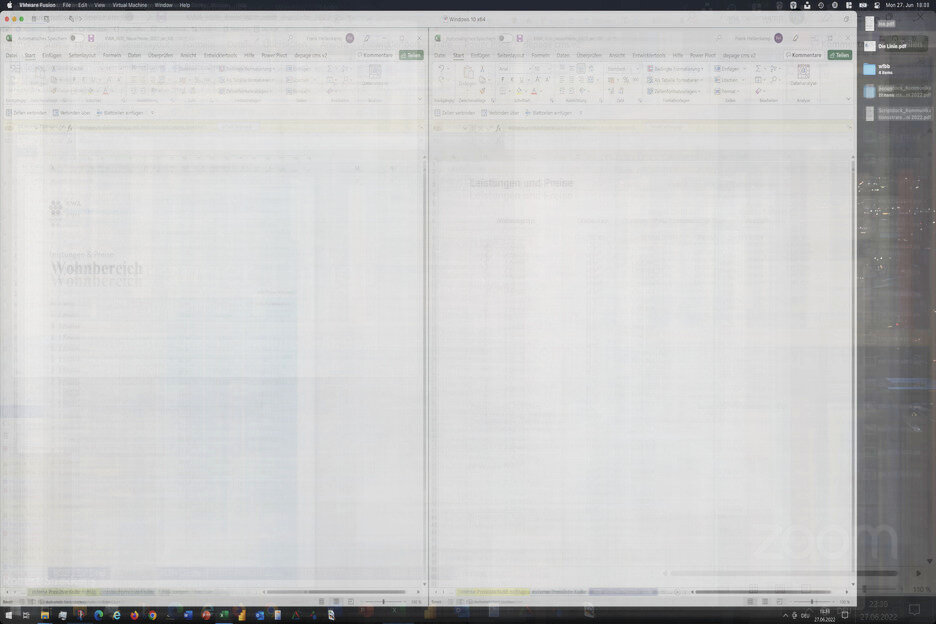Viewport: 936px width, 624px height.
Task: Open Ansicht tab in Leistungen und Preise window
Action: 617,56
